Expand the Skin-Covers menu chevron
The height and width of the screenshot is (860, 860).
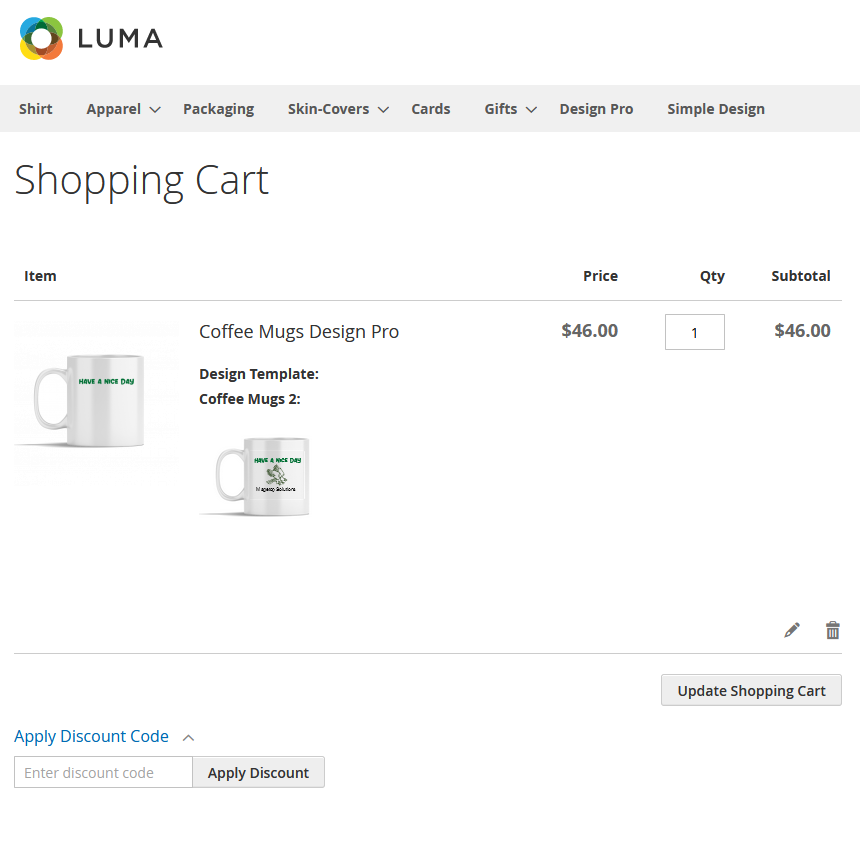point(383,110)
